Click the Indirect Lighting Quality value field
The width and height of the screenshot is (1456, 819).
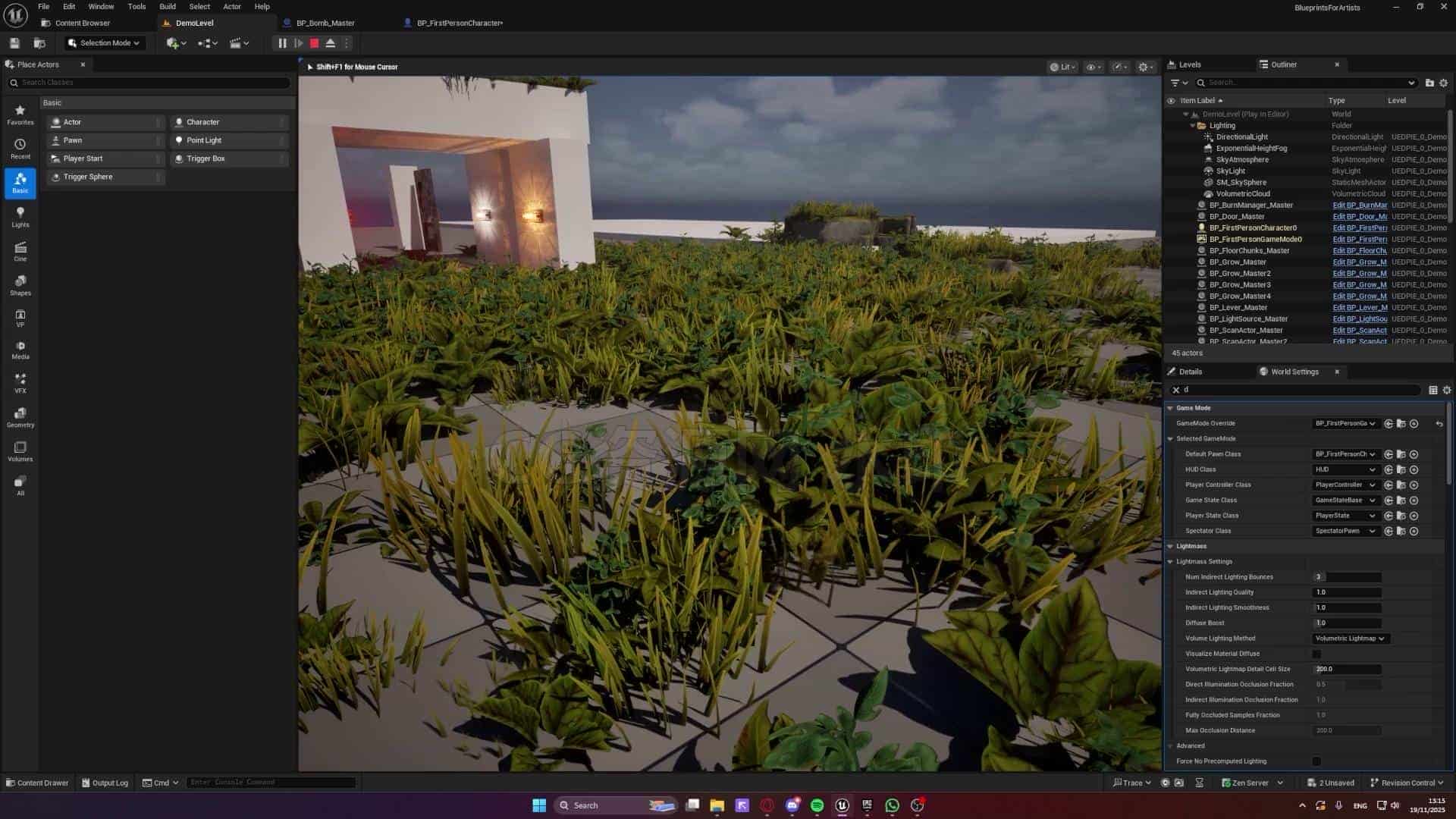tap(1347, 592)
